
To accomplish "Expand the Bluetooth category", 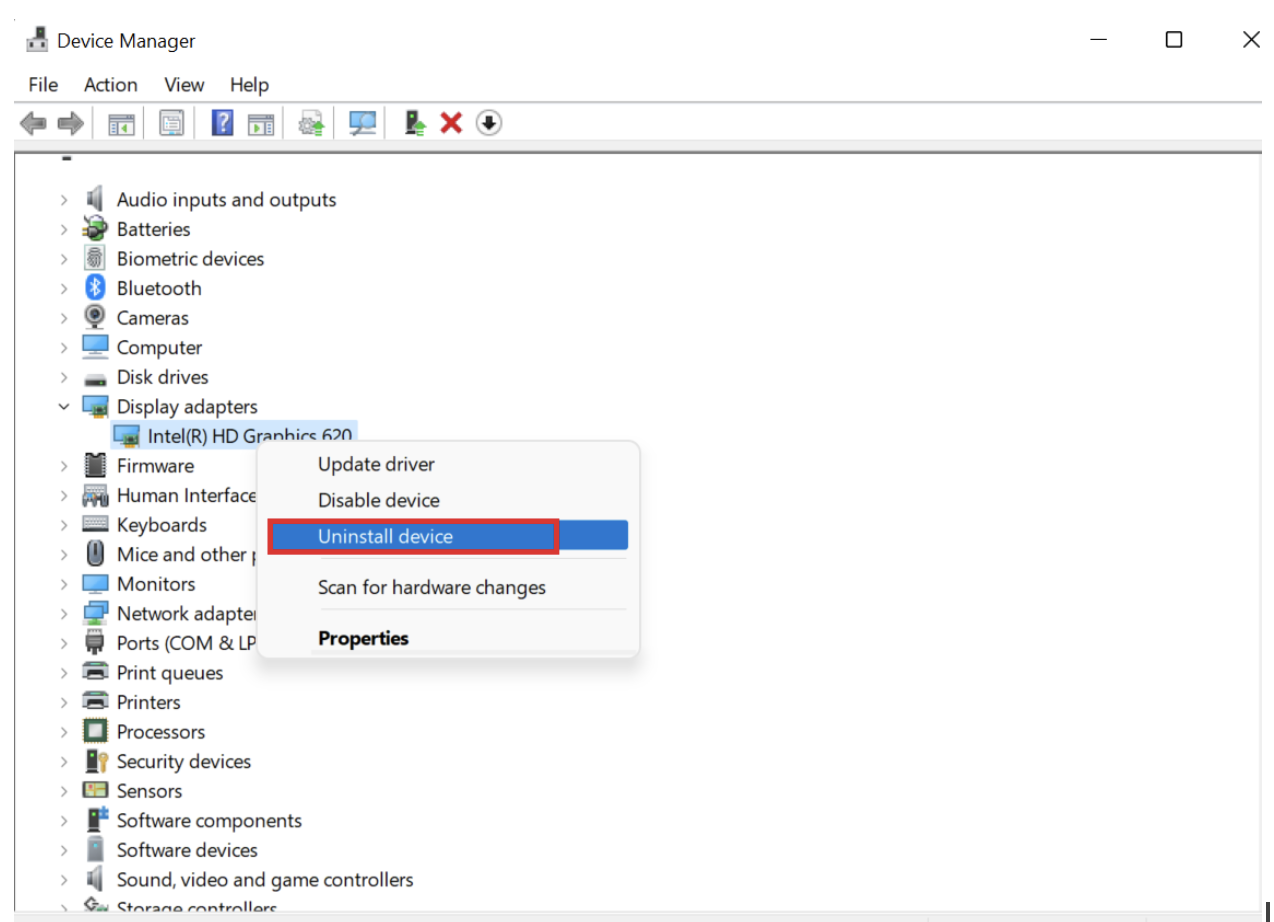I will click(x=63, y=287).
